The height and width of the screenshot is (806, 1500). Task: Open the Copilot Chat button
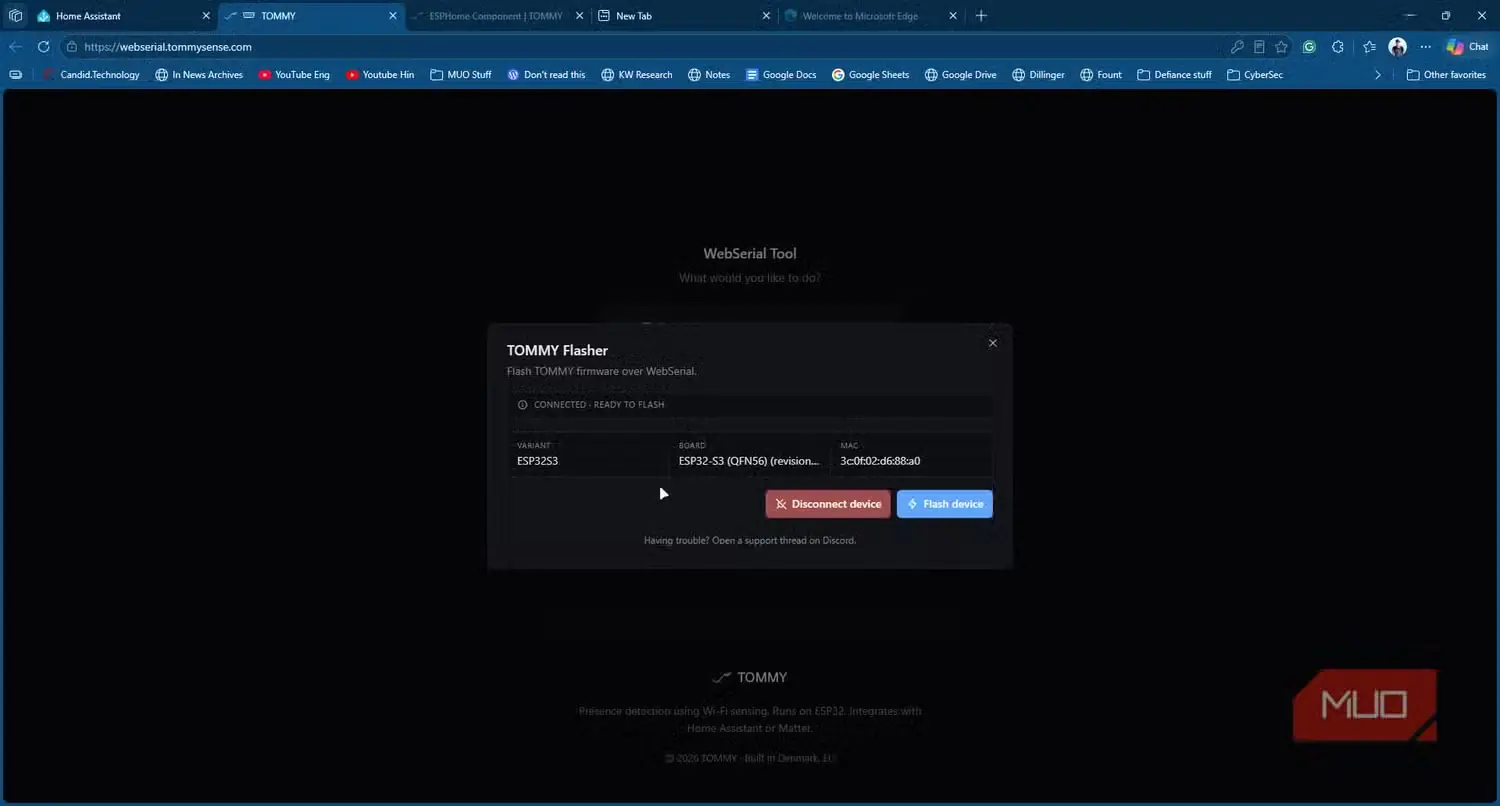point(1467,47)
